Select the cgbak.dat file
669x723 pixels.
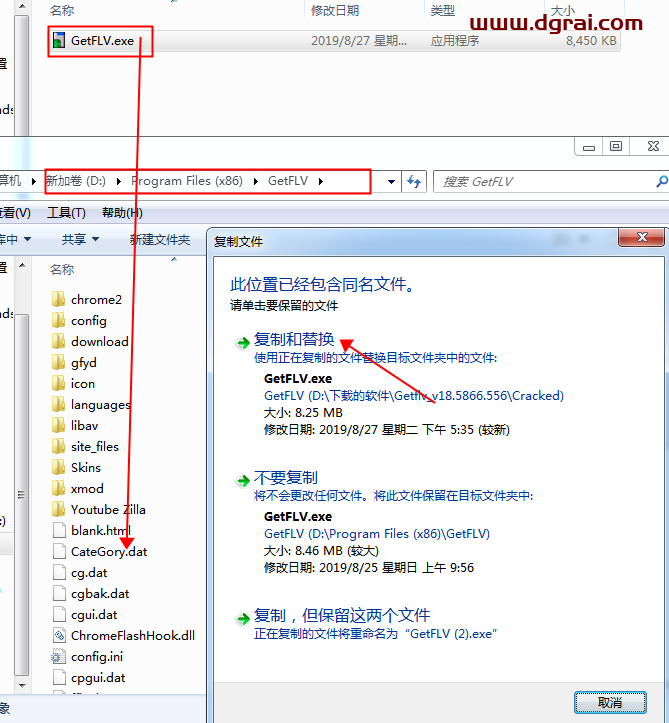point(90,593)
